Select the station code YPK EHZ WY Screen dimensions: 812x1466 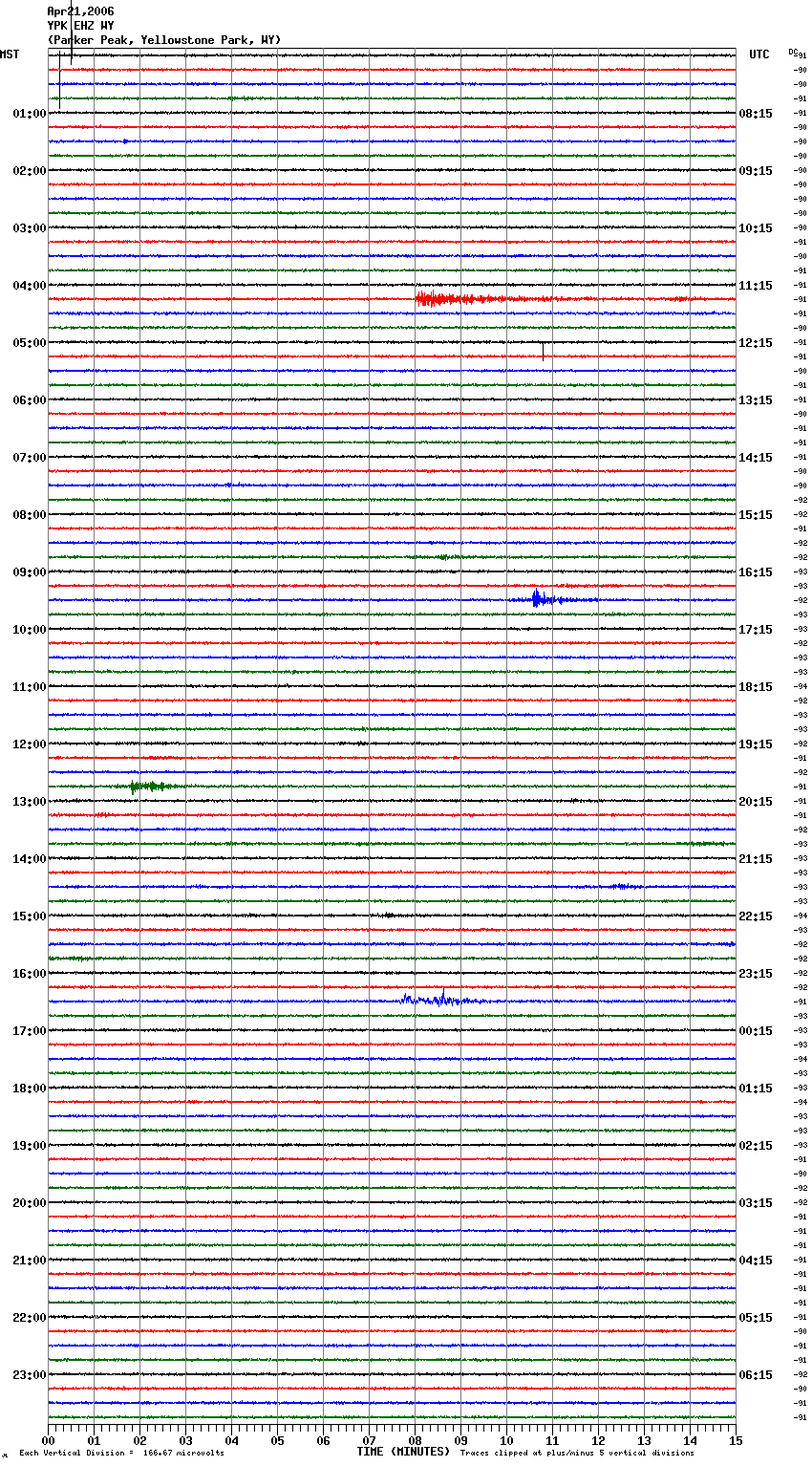(80, 26)
